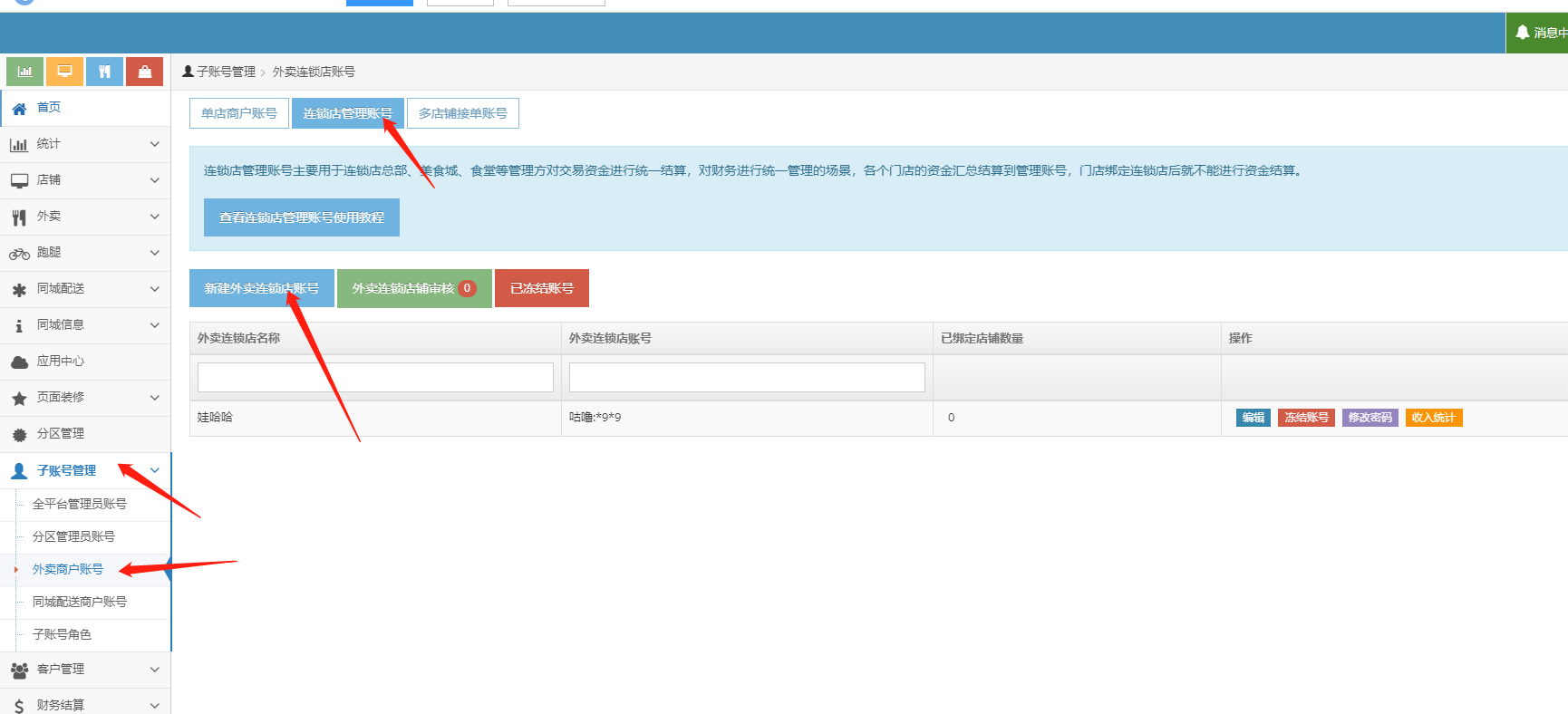The image size is (1568, 714).
Task: Switch to the 多店铺接单账号 tab
Action: coord(463,113)
